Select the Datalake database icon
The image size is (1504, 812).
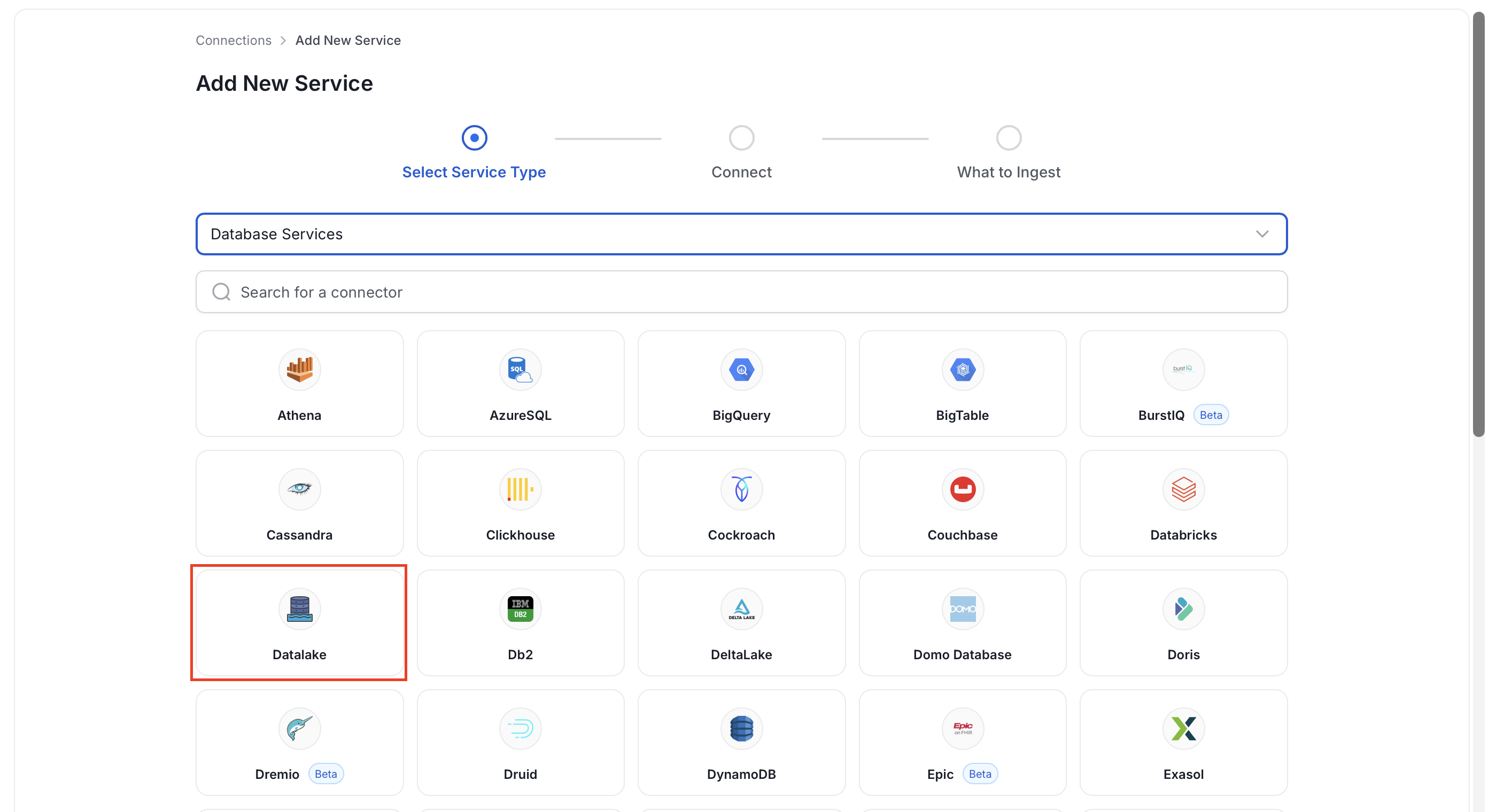point(299,609)
